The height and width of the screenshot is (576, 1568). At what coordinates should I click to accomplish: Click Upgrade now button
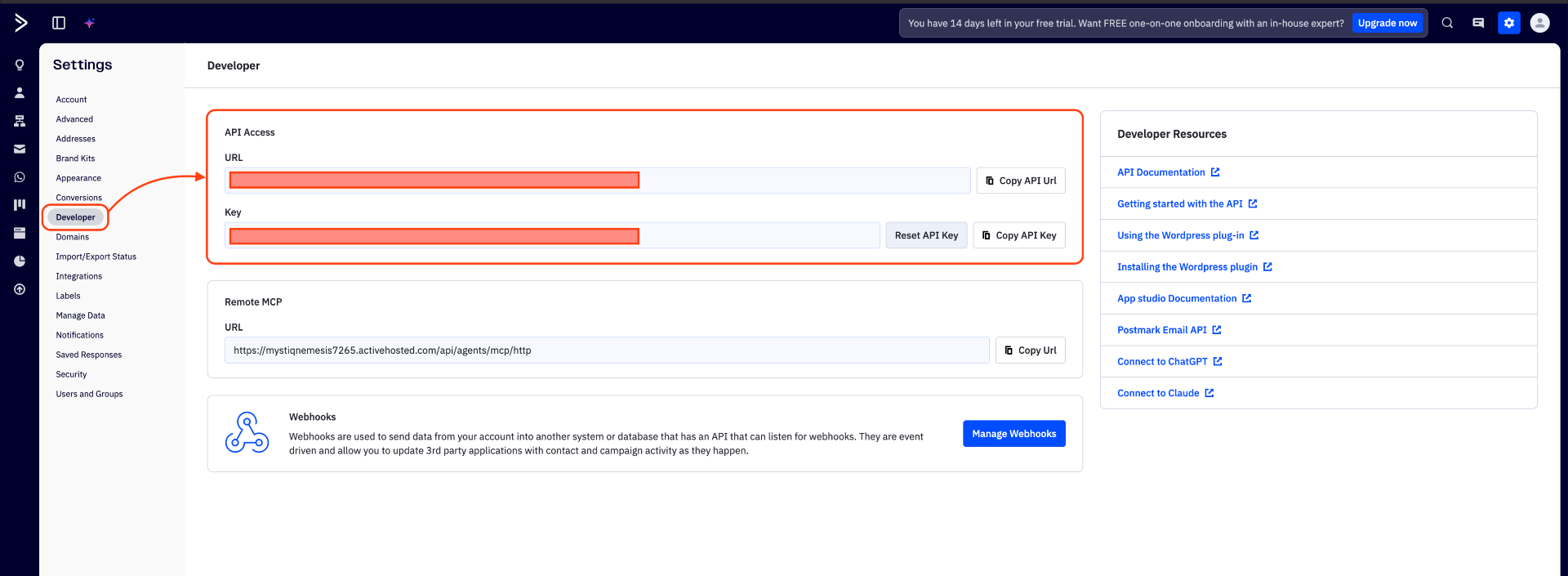1388,23
